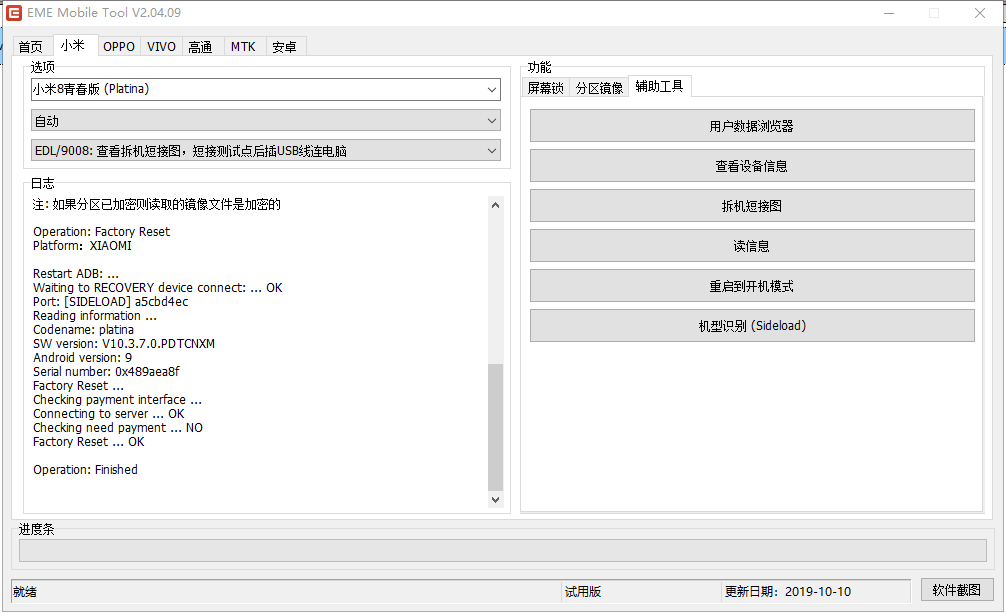The width and height of the screenshot is (1006, 614).
Task: Expand the 自动 mode dropdown
Action: pyautogui.click(x=266, y=121)
